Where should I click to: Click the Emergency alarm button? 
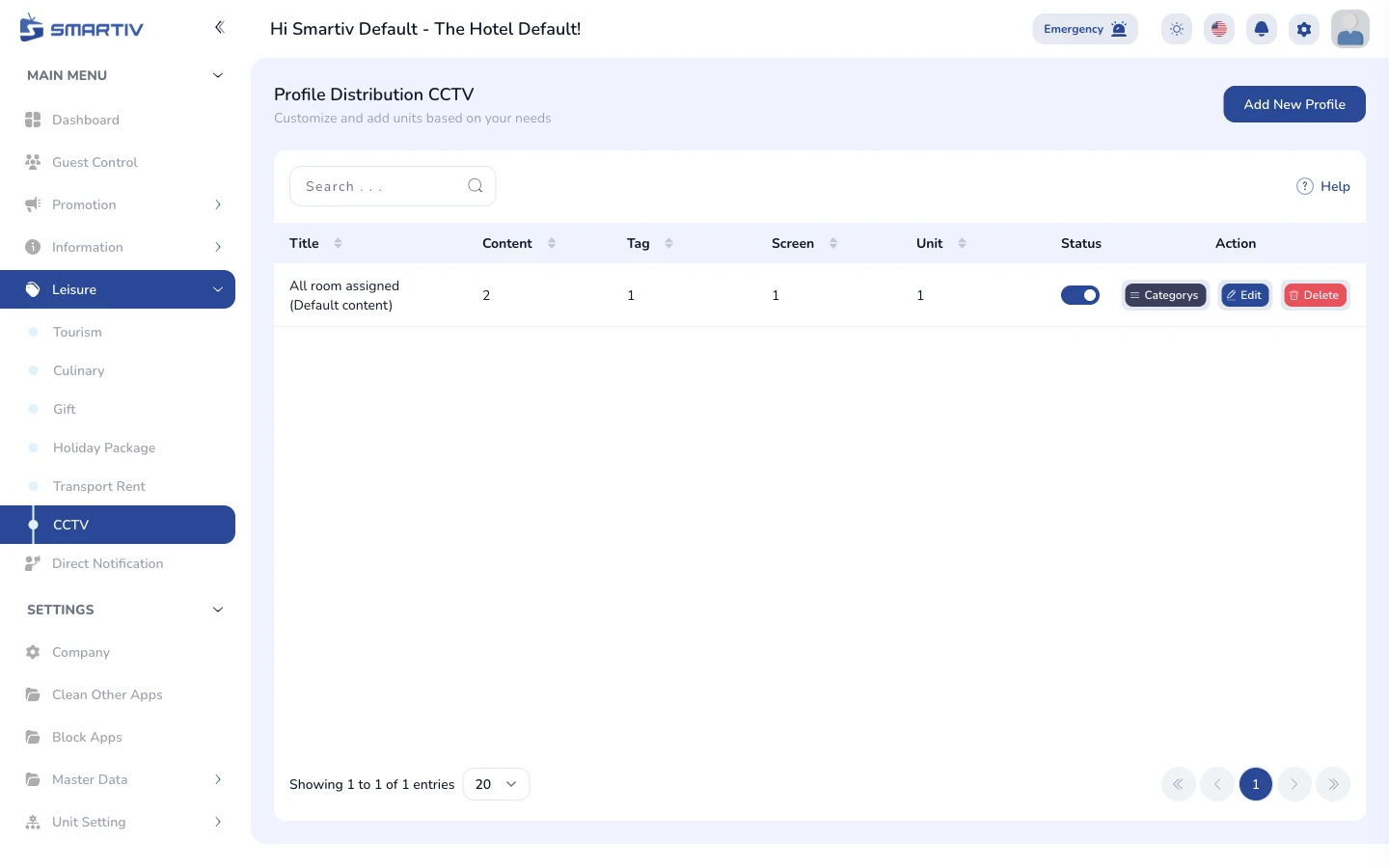point(1085,29)
